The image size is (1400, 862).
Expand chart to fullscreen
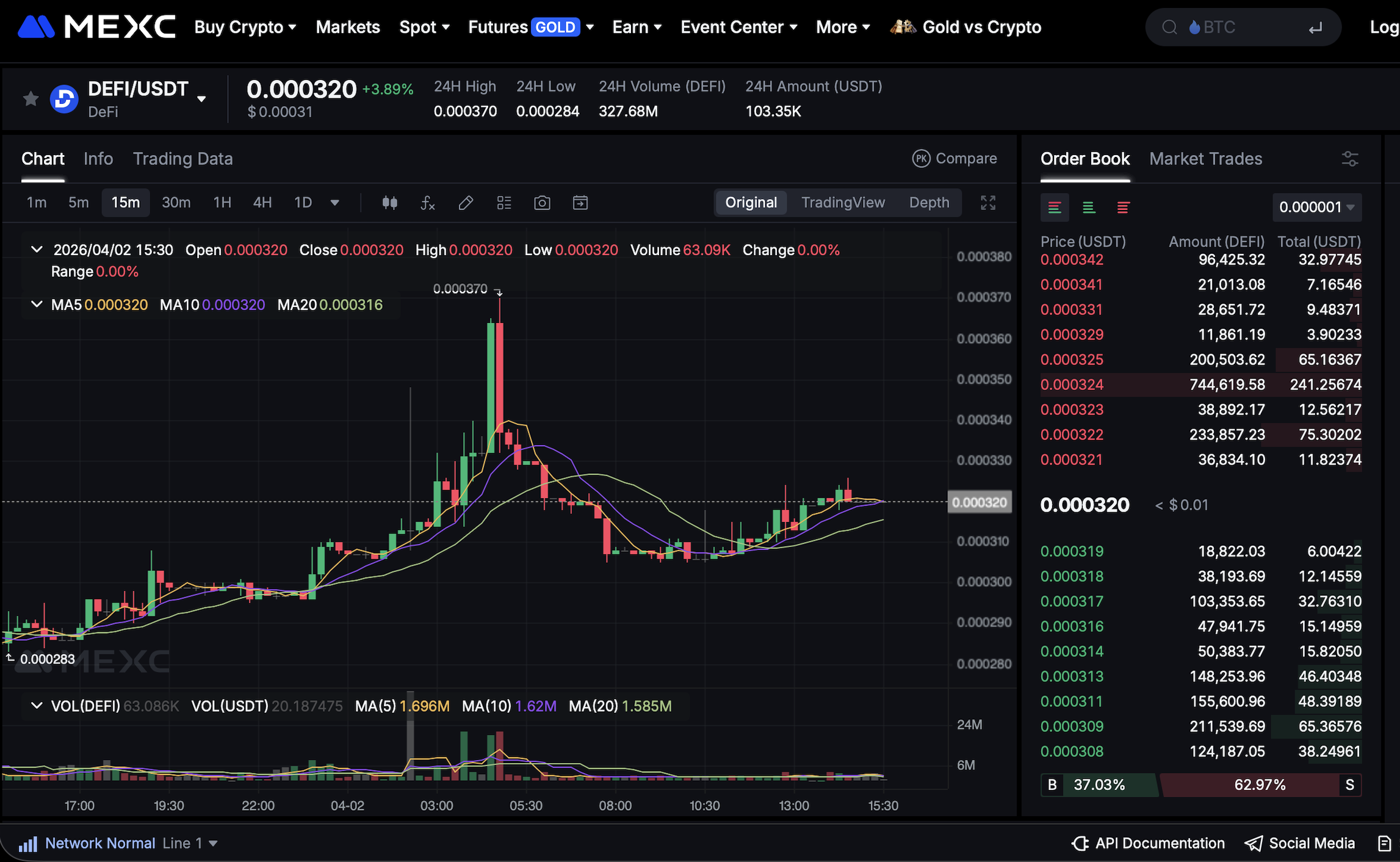point(988,203)
